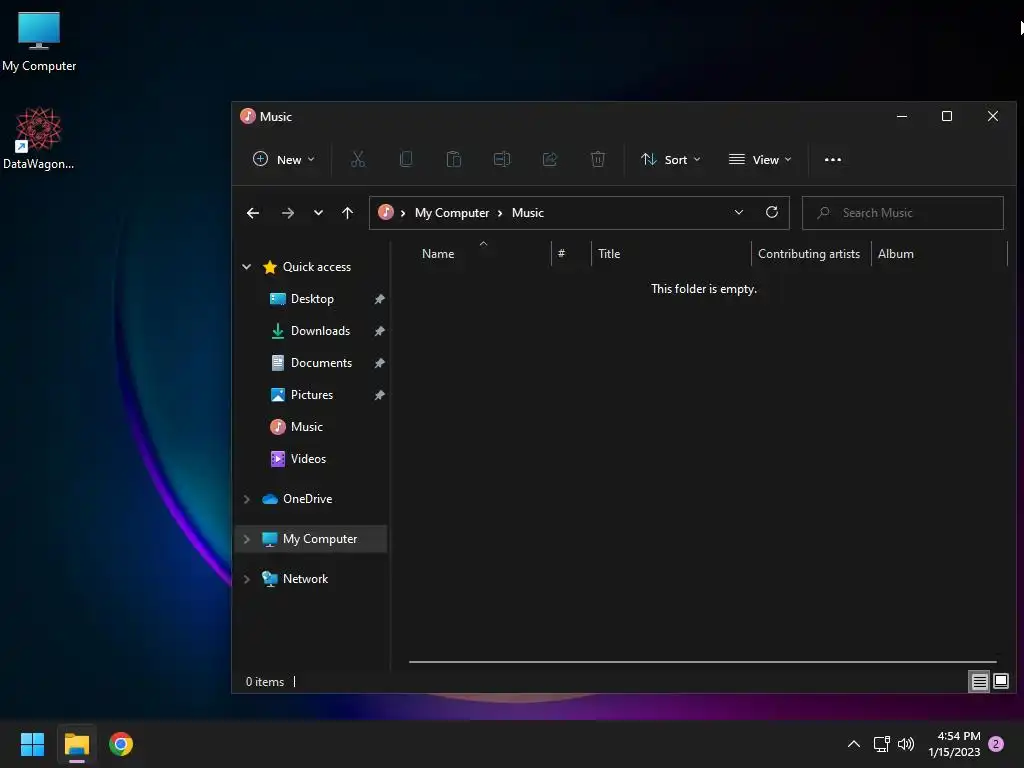Click the horizontal scrollbar in file list
Screen dimensions: 1024x768
(703, 662)
